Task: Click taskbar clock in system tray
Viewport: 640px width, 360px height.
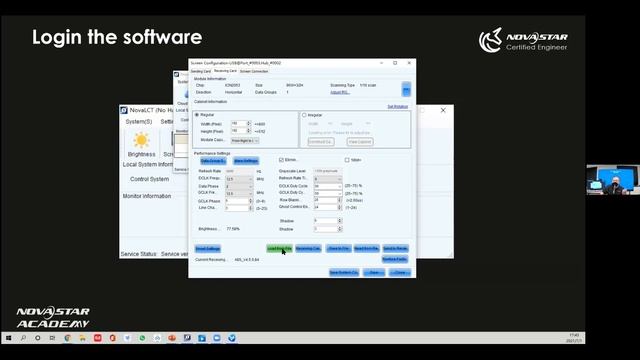Action: (x=574, y=338)
